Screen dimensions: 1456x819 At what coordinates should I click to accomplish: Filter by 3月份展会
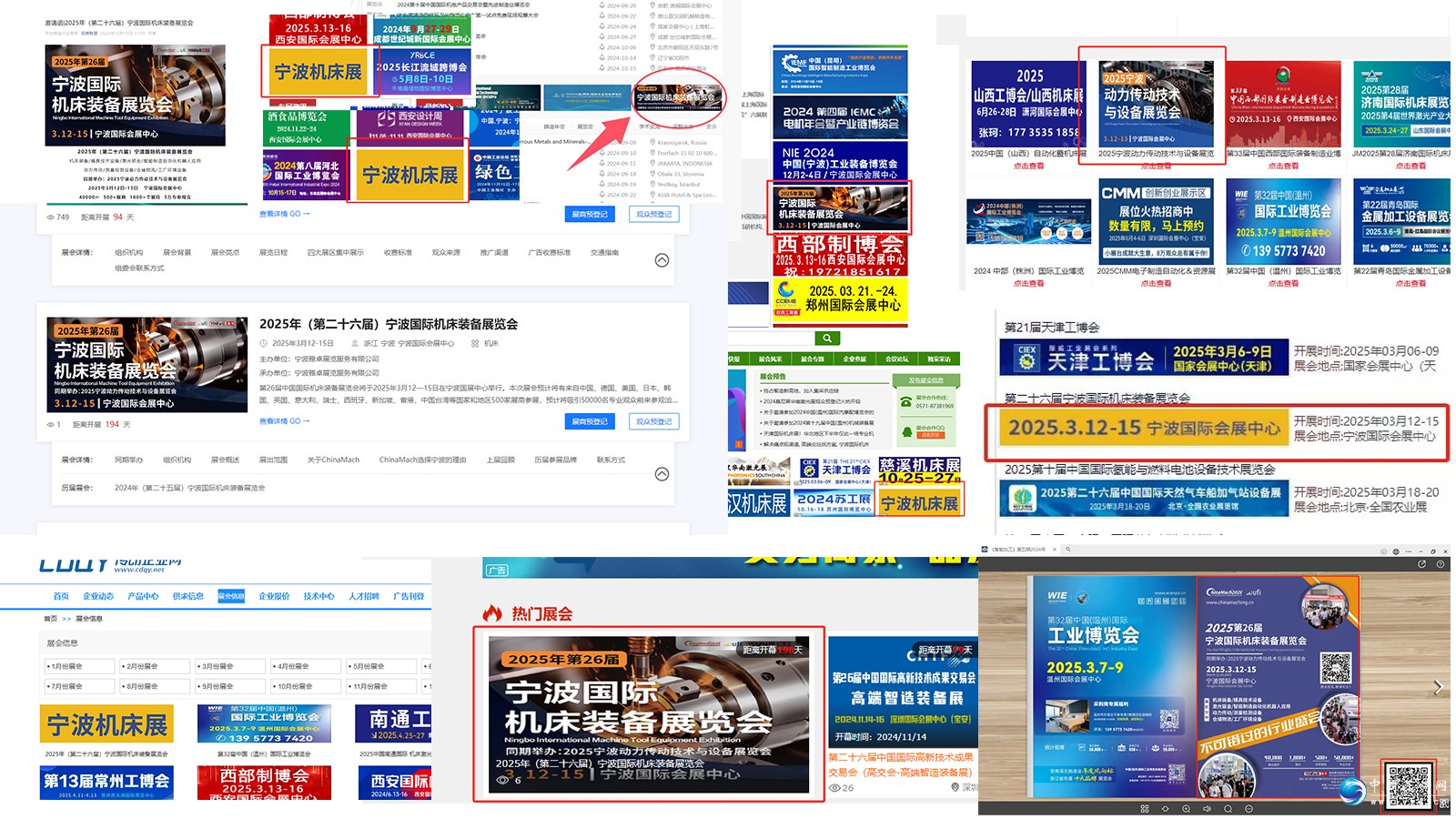click(230, 666)
